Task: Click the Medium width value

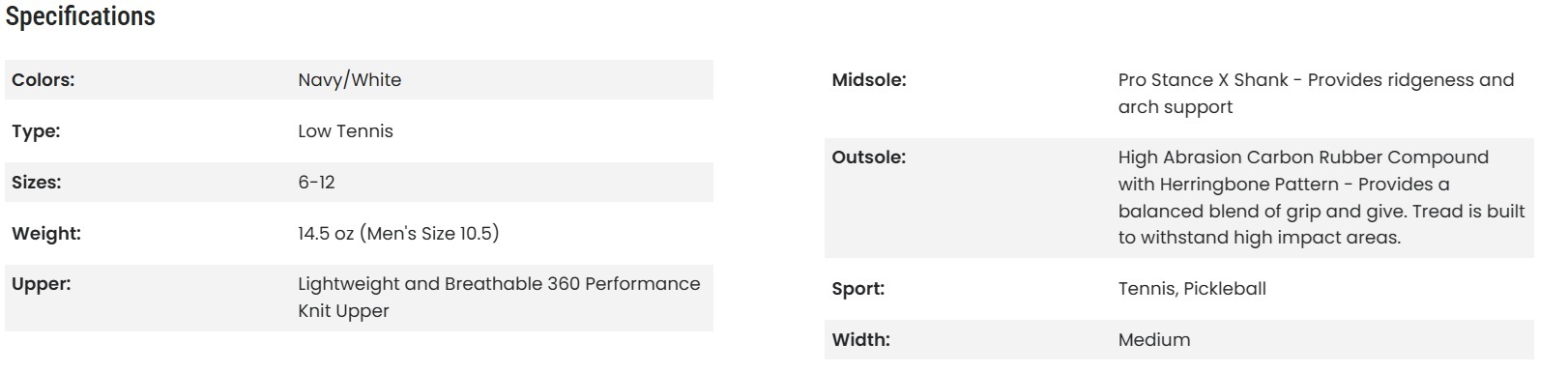Action: 1154,340
